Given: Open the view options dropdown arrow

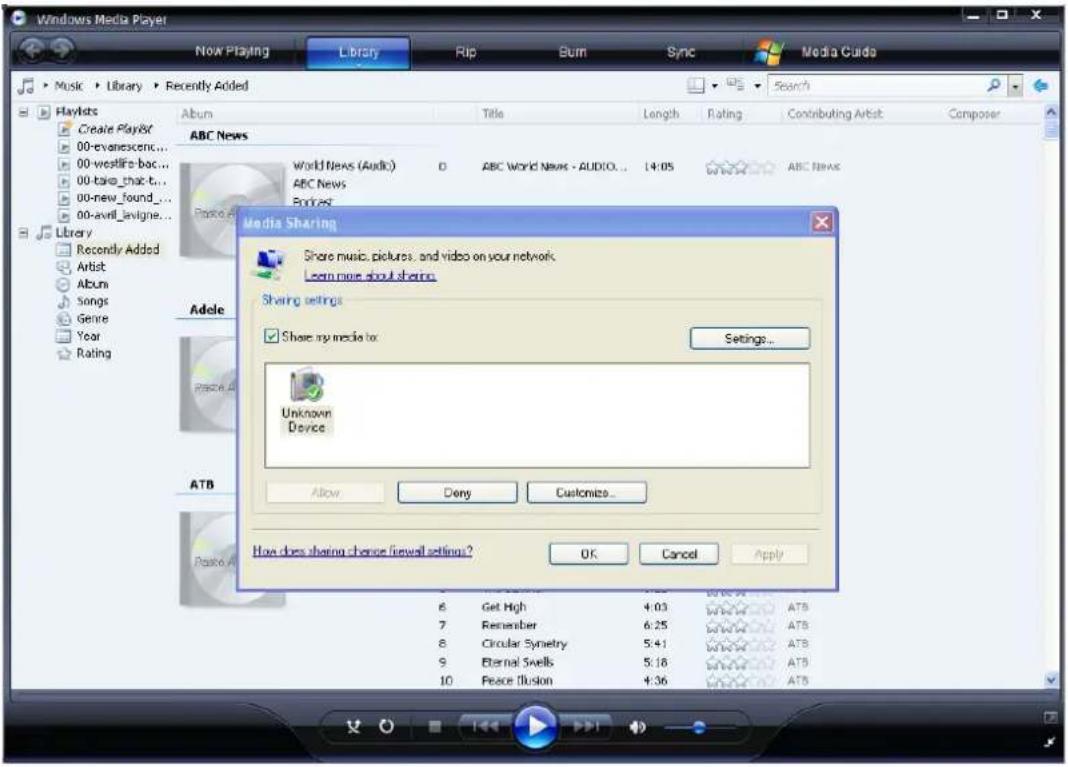Looking at the screenshot, I should click(x=757, y=87).
